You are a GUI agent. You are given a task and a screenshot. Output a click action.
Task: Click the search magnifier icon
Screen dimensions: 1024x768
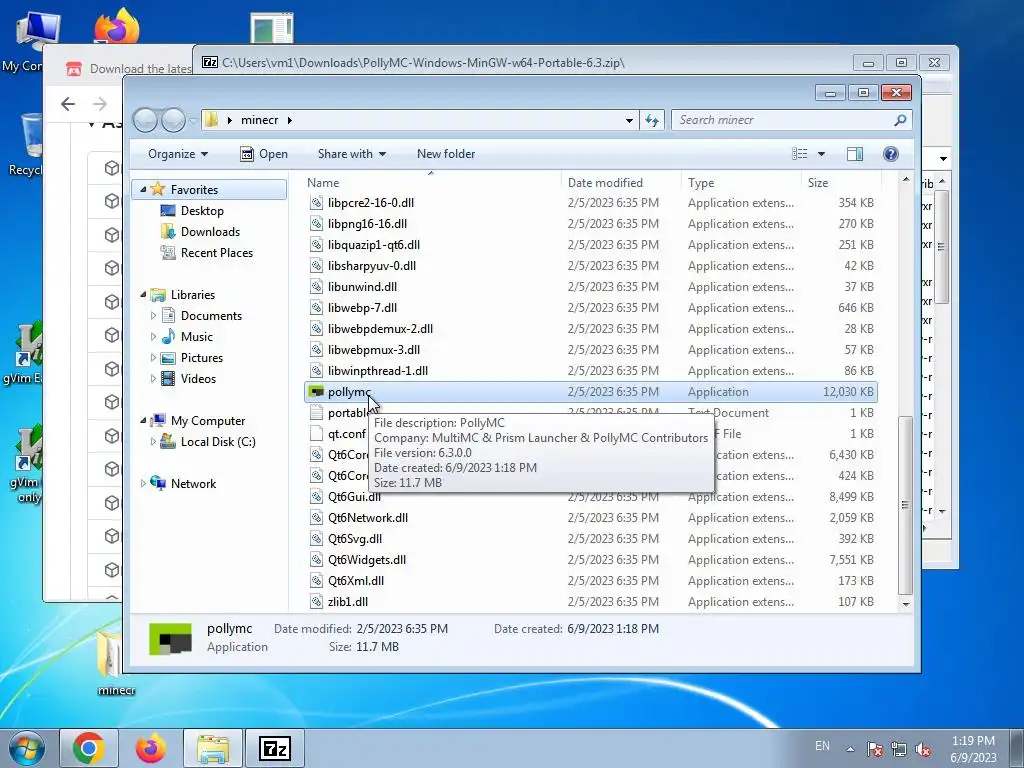tap(900, 120)
